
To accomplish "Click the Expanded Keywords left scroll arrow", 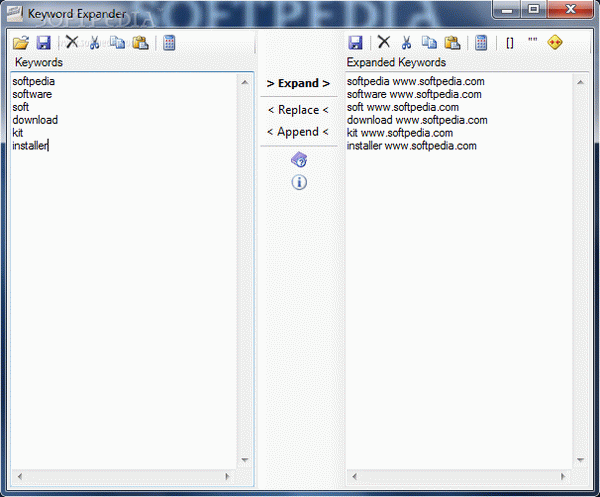I will pos(355,477).
